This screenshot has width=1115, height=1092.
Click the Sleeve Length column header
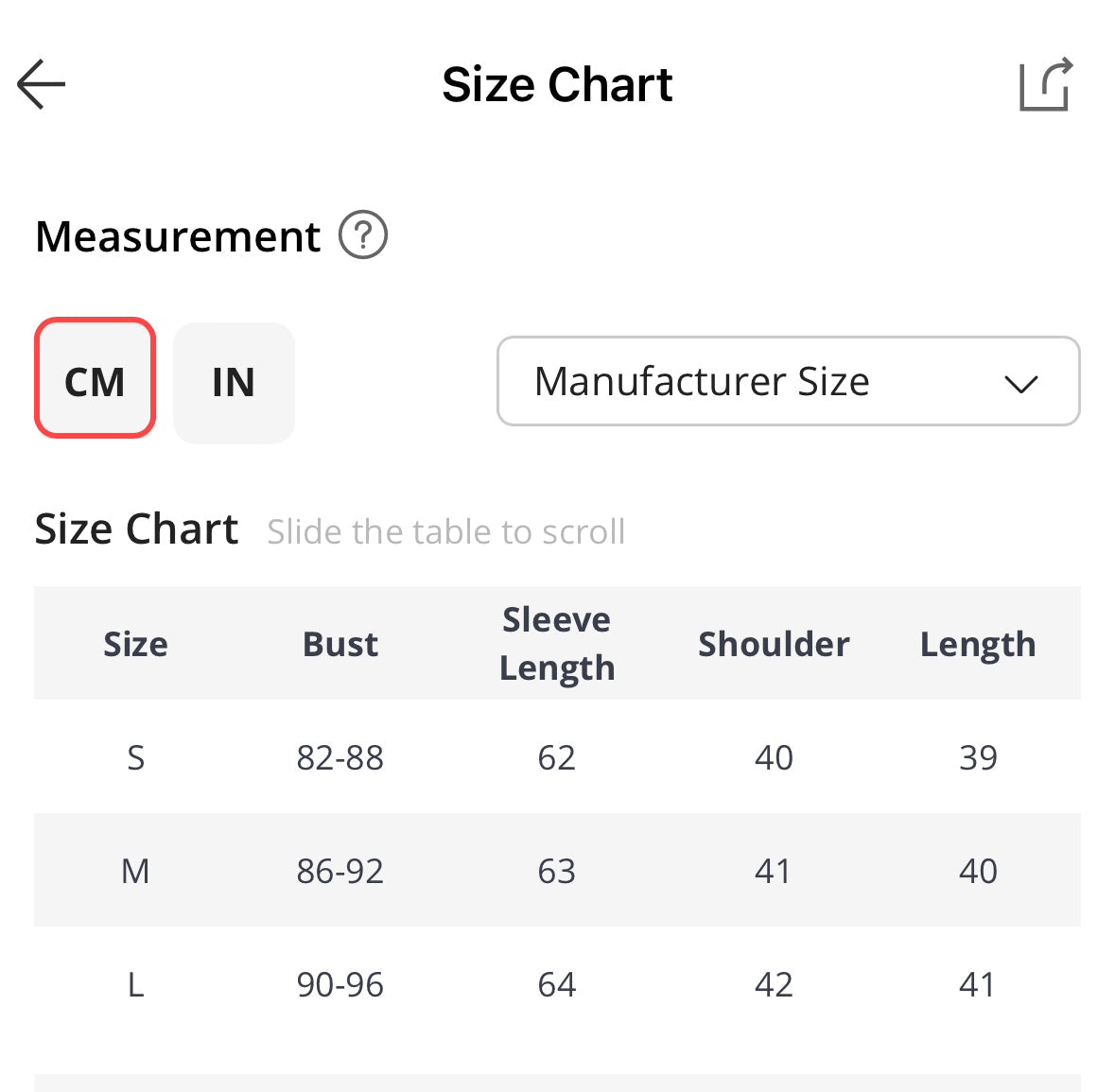coord(557,643)
